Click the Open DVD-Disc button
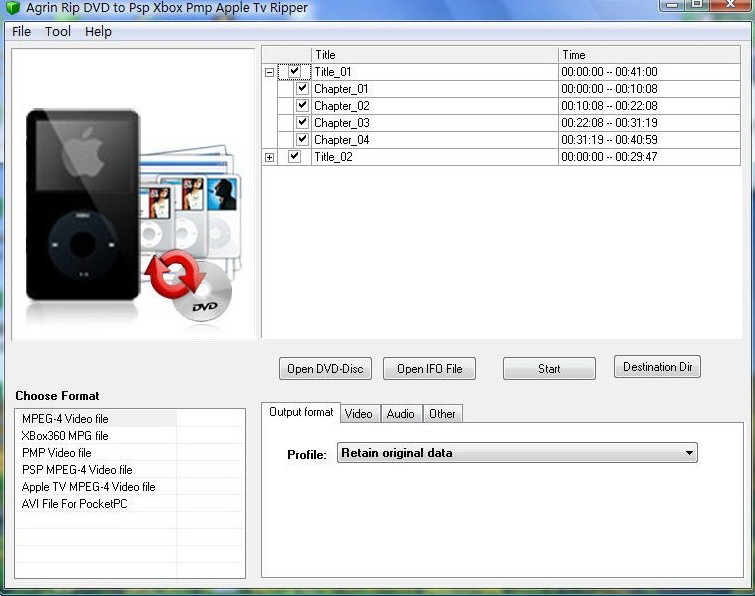 [325, 369]
